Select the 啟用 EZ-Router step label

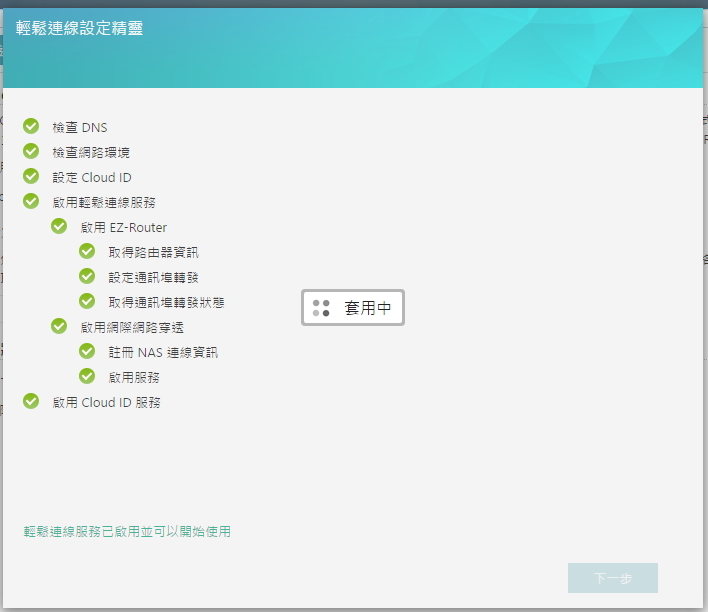click(x=124, y=227)
